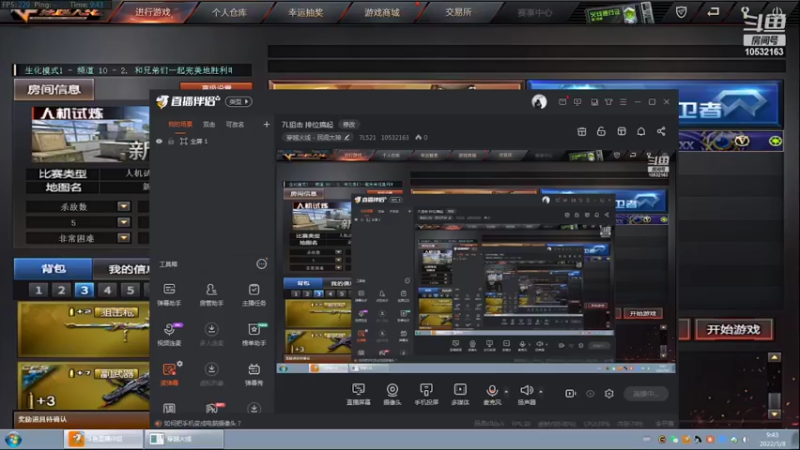Image resolution: width=800 pixels, height=450 pixels.
Task: Open the 视频连麦 tool
Action: (x=169, y=334)
